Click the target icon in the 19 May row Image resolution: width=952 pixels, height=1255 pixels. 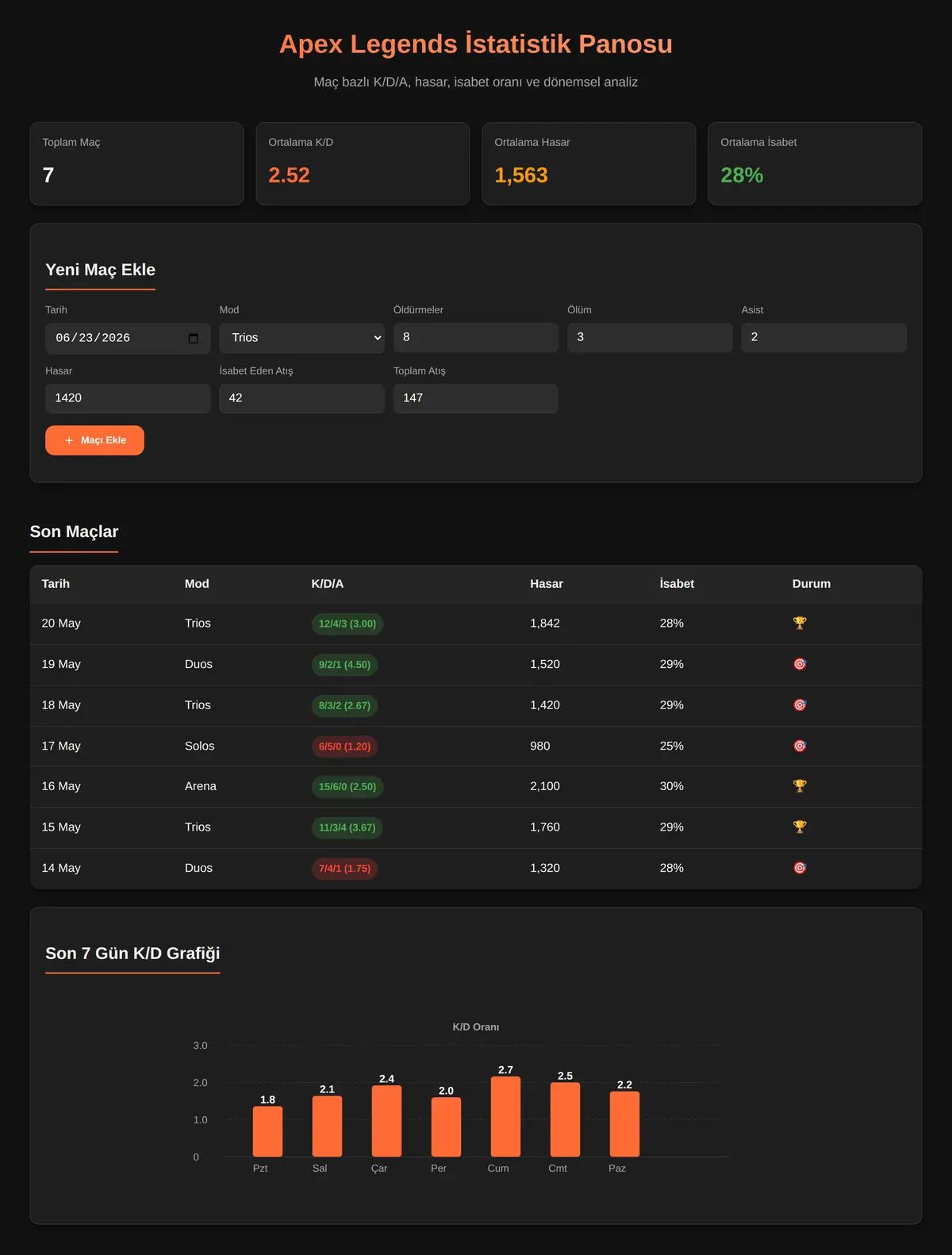[x=800, y=664]
